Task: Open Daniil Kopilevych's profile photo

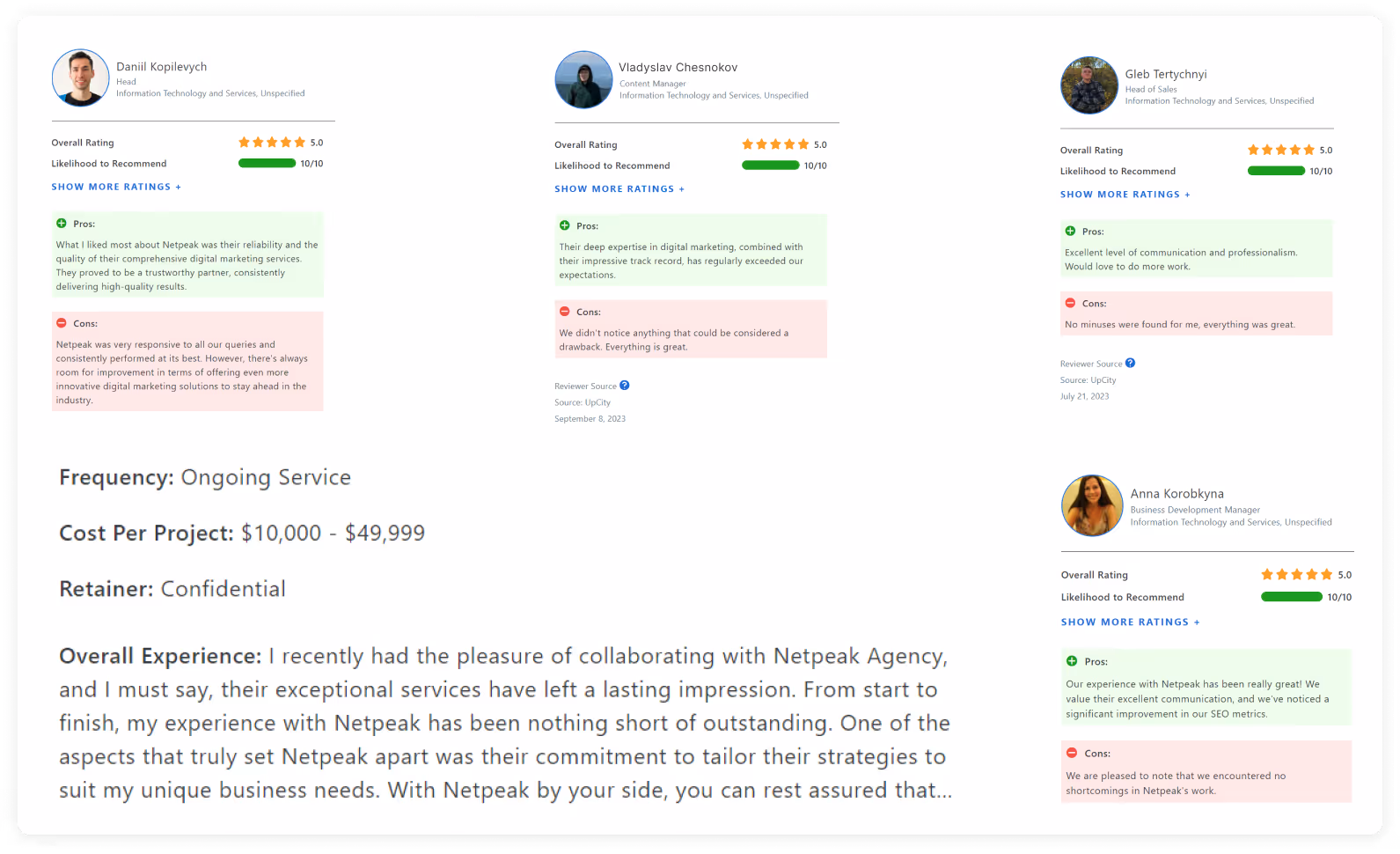Action: (81, 78)
